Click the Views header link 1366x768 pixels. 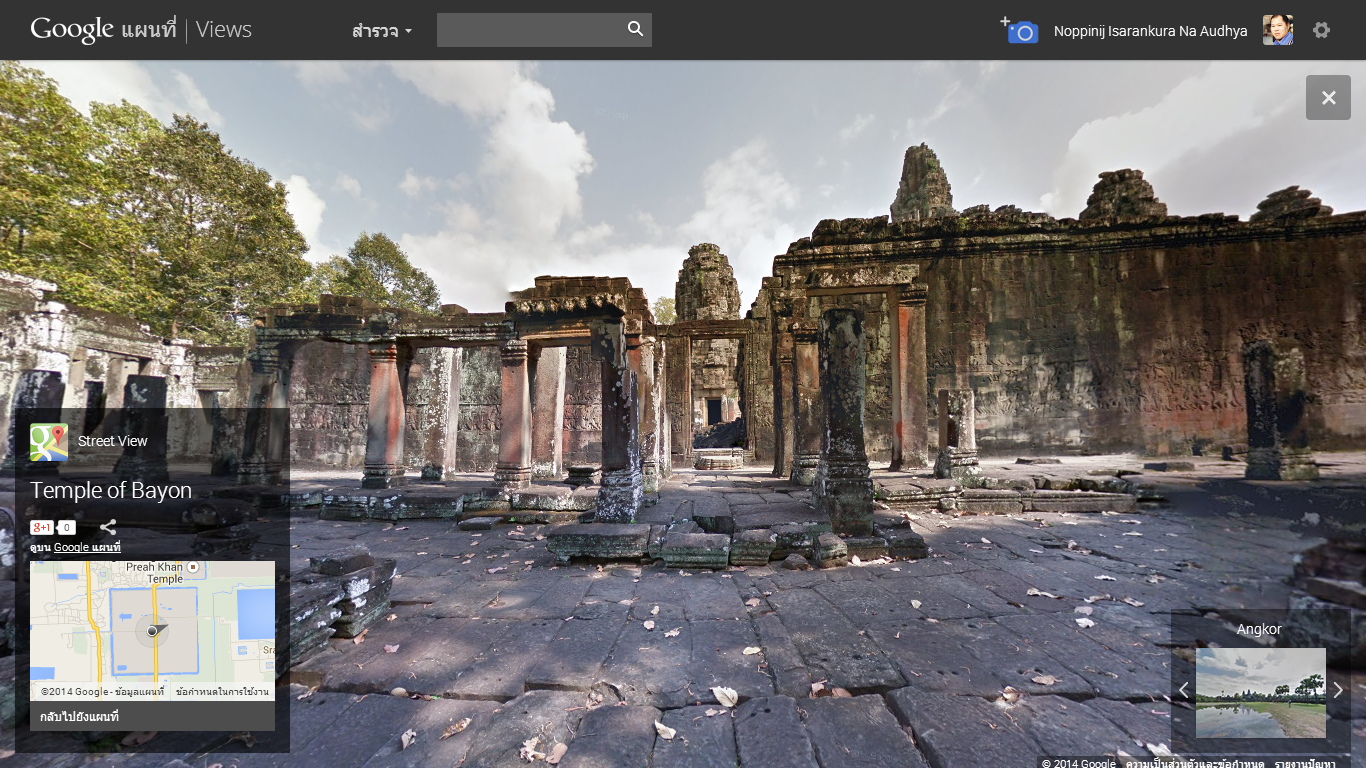click(224, 30)
